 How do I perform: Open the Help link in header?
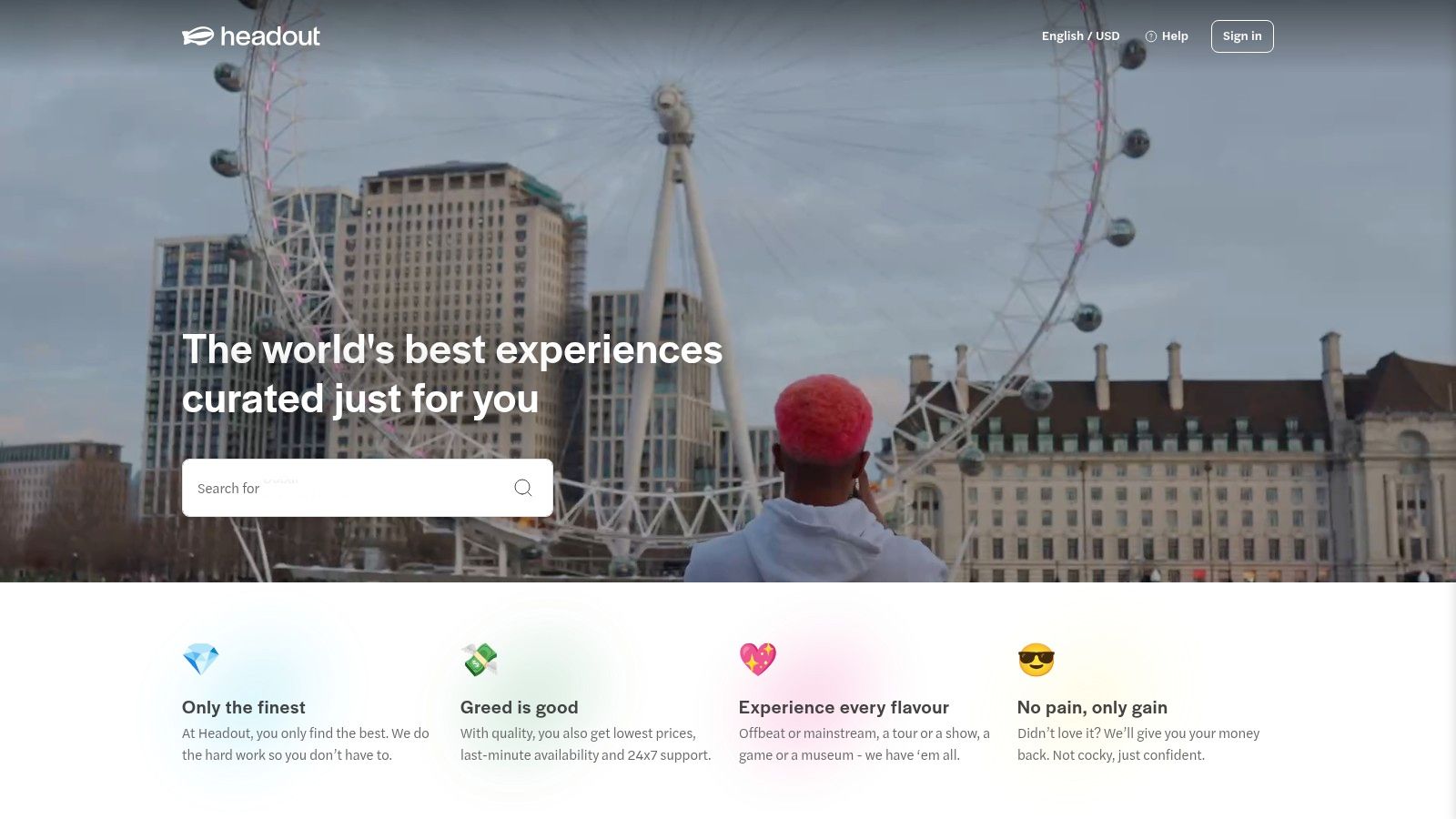pyautogui.click(x=1167, y=36)
